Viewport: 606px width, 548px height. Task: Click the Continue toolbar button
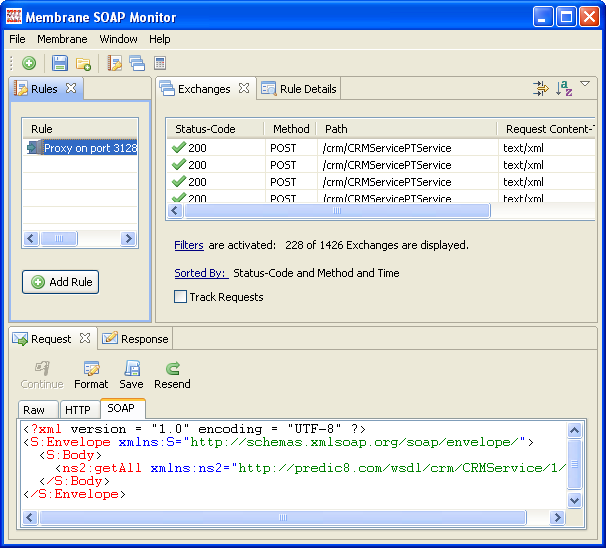pos(42,374)
